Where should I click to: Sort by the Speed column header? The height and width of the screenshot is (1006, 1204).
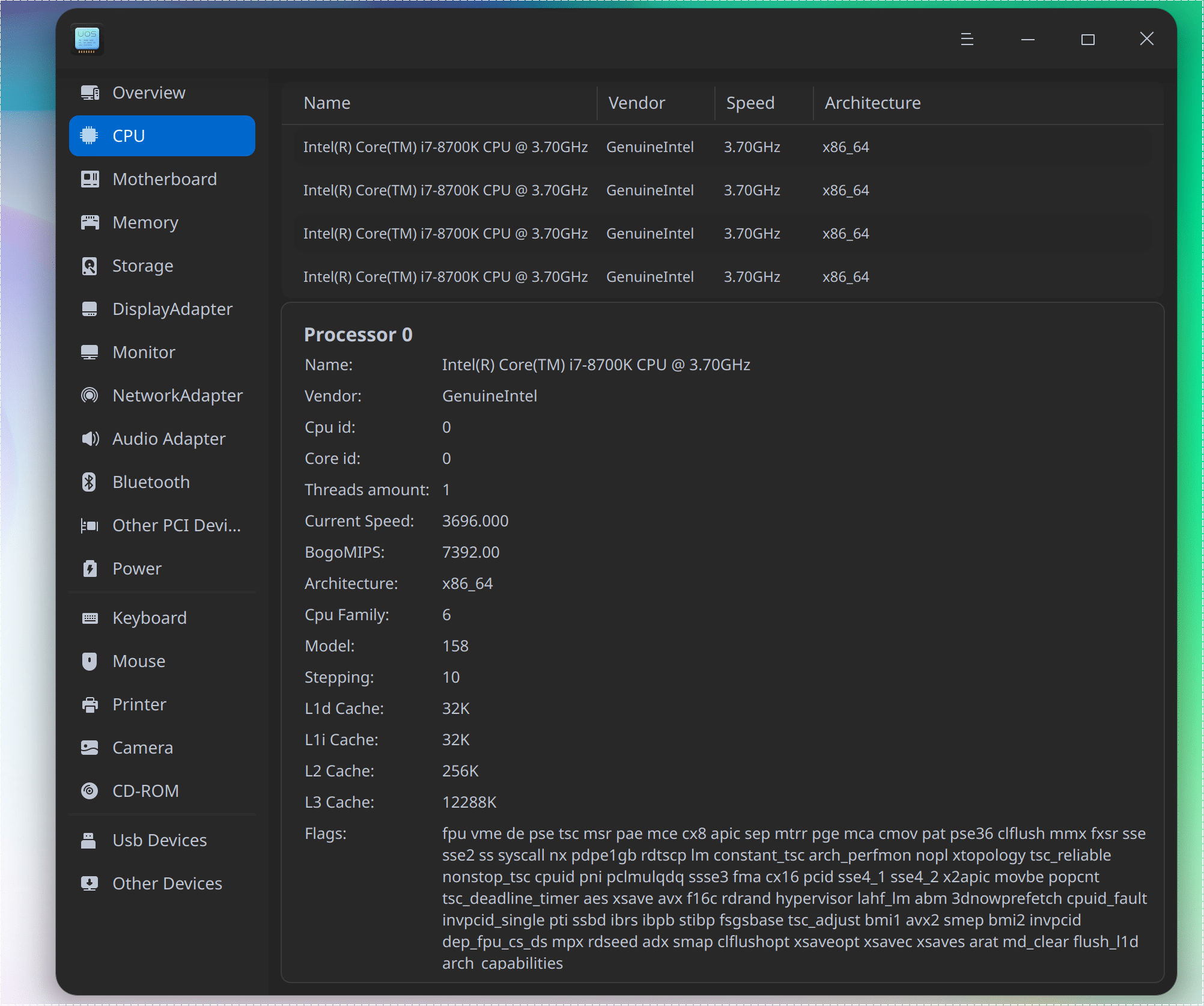coord(750,103)
